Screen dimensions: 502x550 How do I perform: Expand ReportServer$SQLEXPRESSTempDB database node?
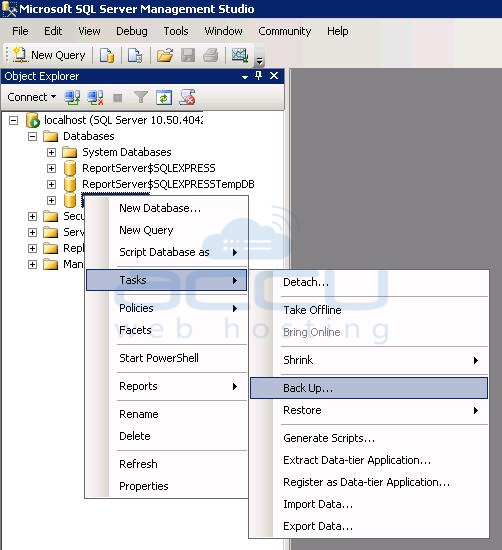[x=51, y=185]
